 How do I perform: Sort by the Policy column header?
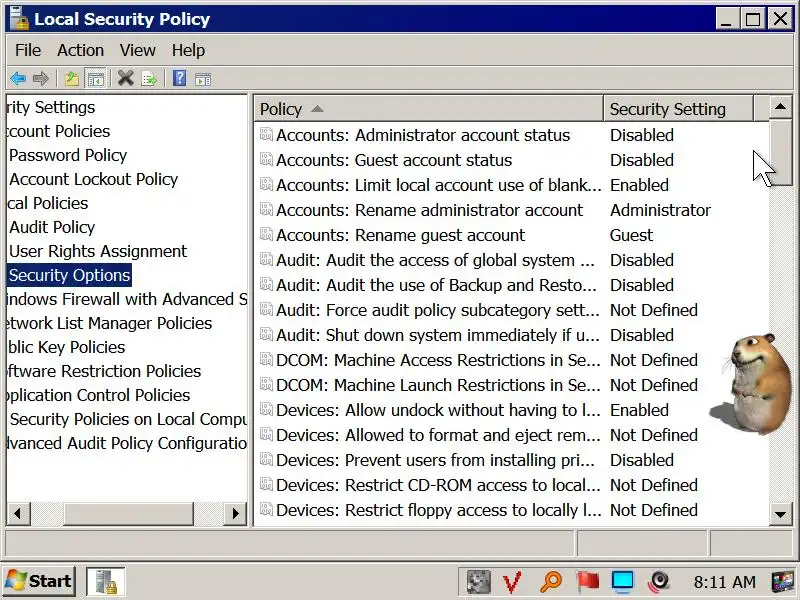[429, 109]
